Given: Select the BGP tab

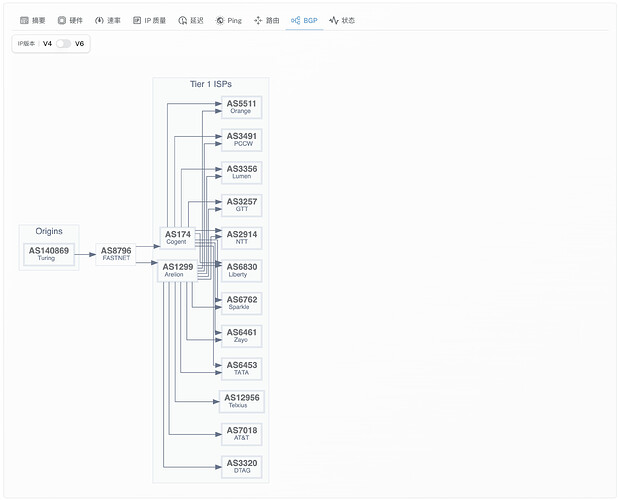Looking at the screenshot, I should click(x=304, y=20).
